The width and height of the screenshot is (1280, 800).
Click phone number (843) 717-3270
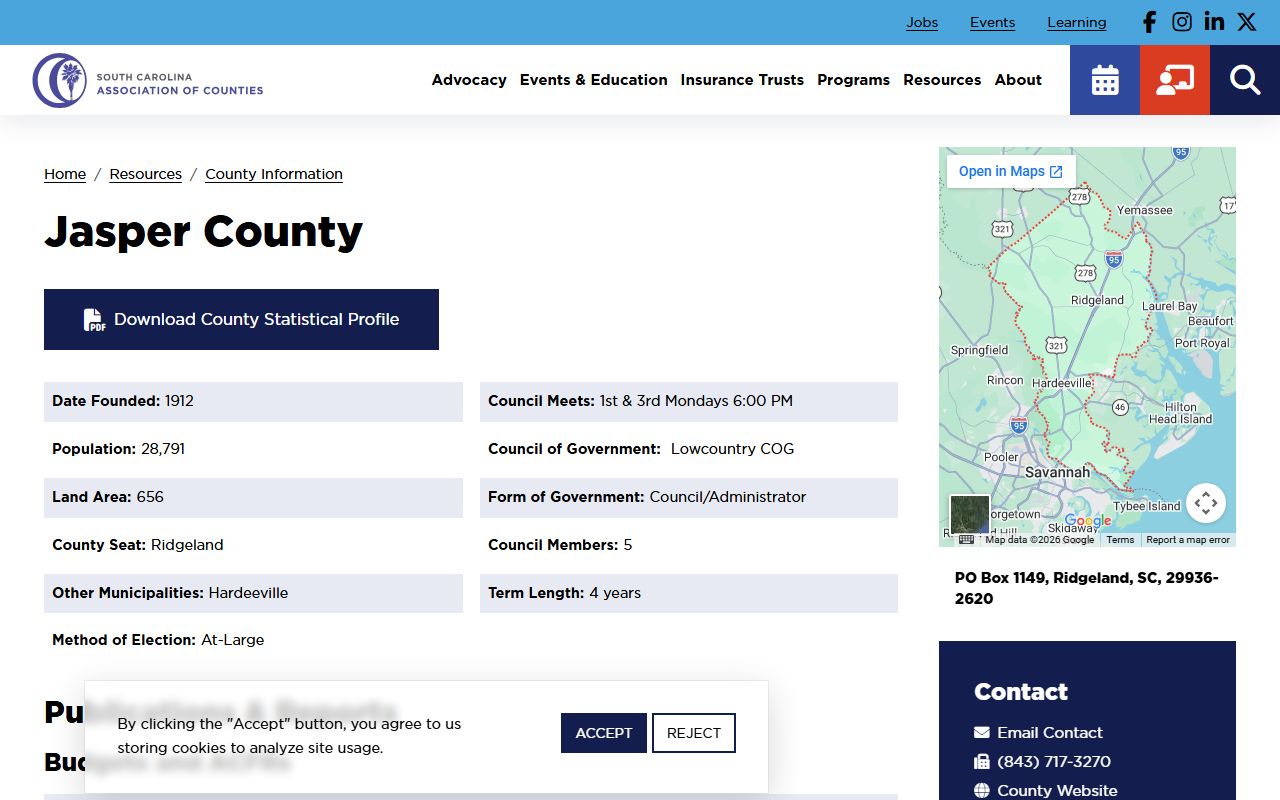[1054, 762]
